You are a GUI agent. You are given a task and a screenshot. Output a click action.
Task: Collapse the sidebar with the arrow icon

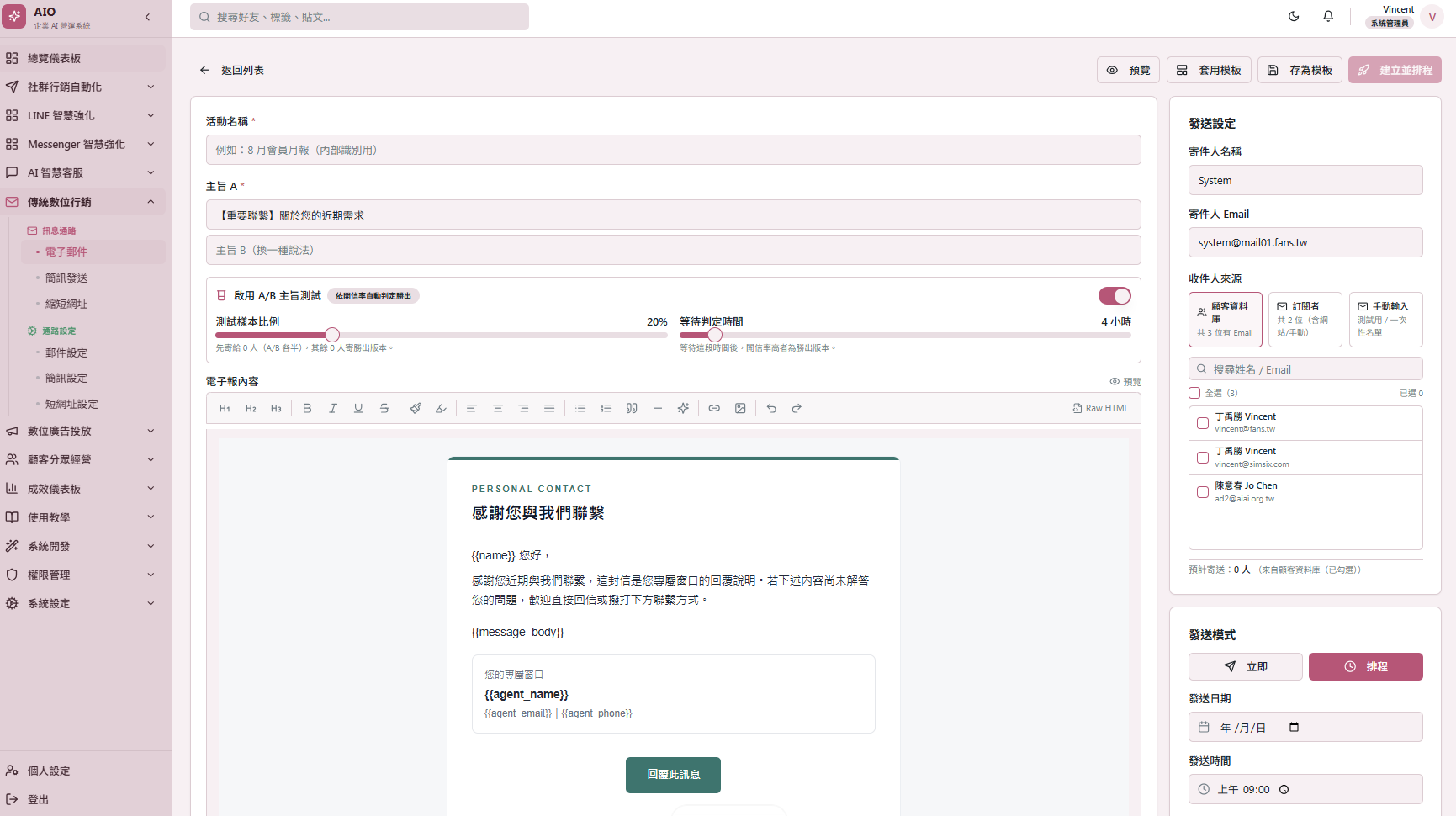(x=147, y=17)
